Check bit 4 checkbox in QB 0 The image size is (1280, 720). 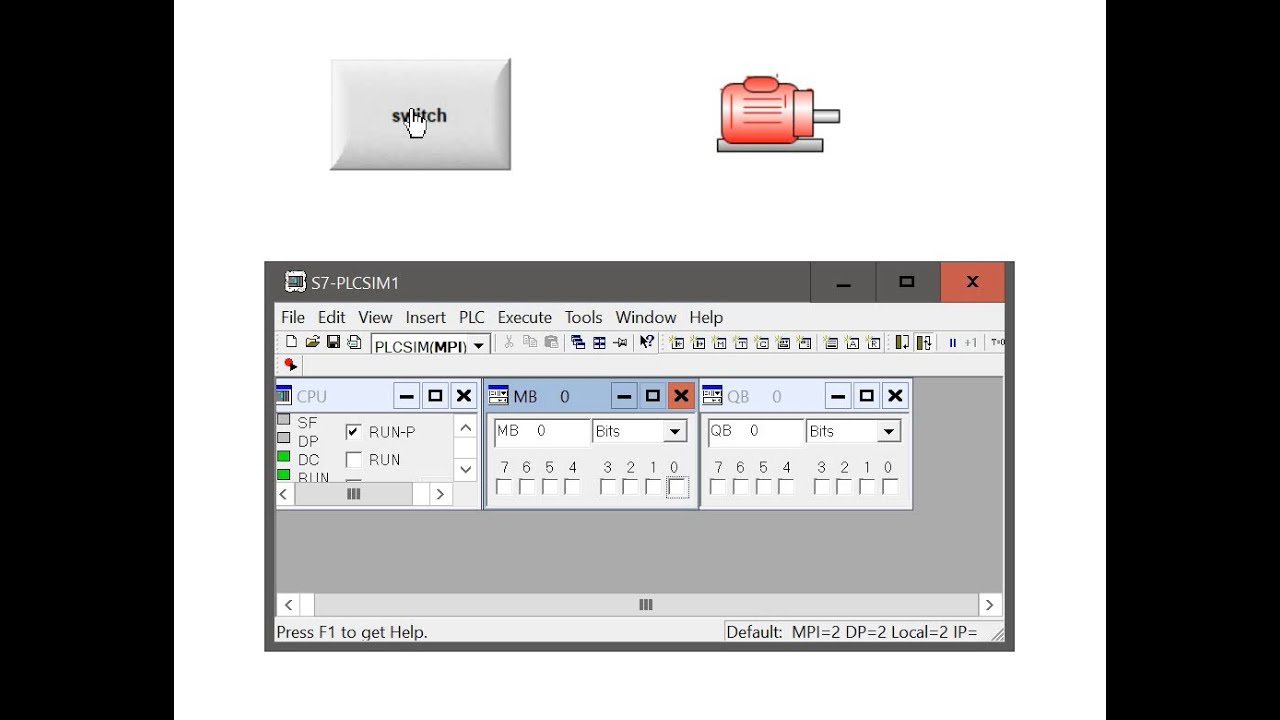pyautogui.click(x=786, y=487)
